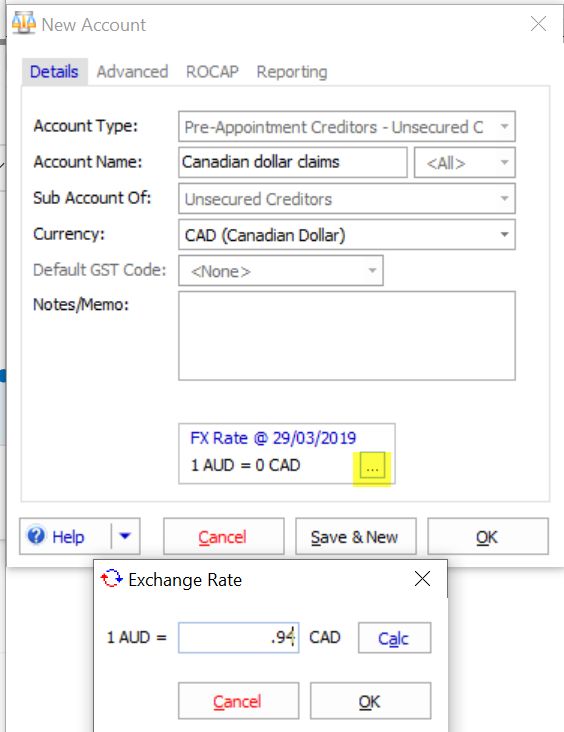Expand the Sub Account Of dropdown
This screenshot has height=732, width=564.
point(504,198)
